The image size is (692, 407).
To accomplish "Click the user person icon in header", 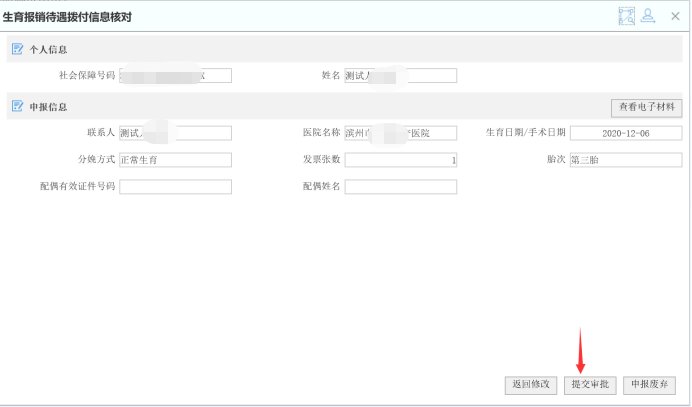I will click(649, 15).
